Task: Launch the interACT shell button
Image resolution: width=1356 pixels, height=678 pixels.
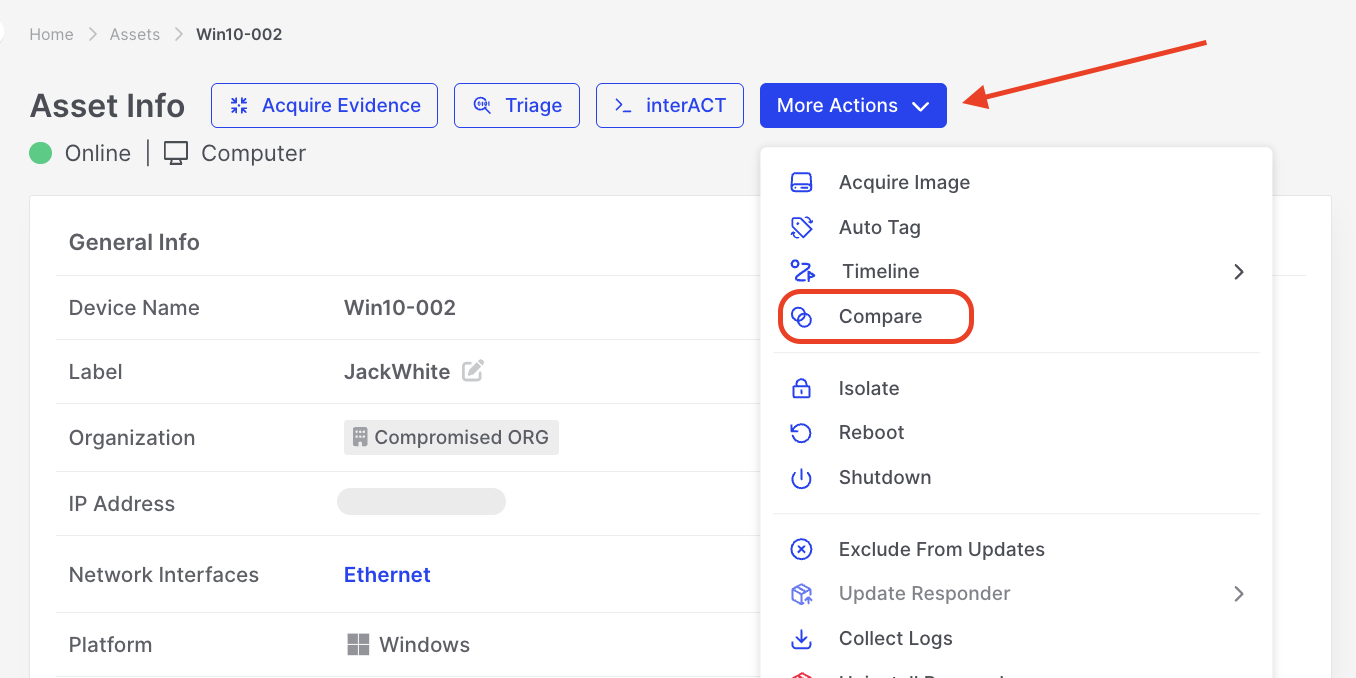Action: [x=669, y=106]
